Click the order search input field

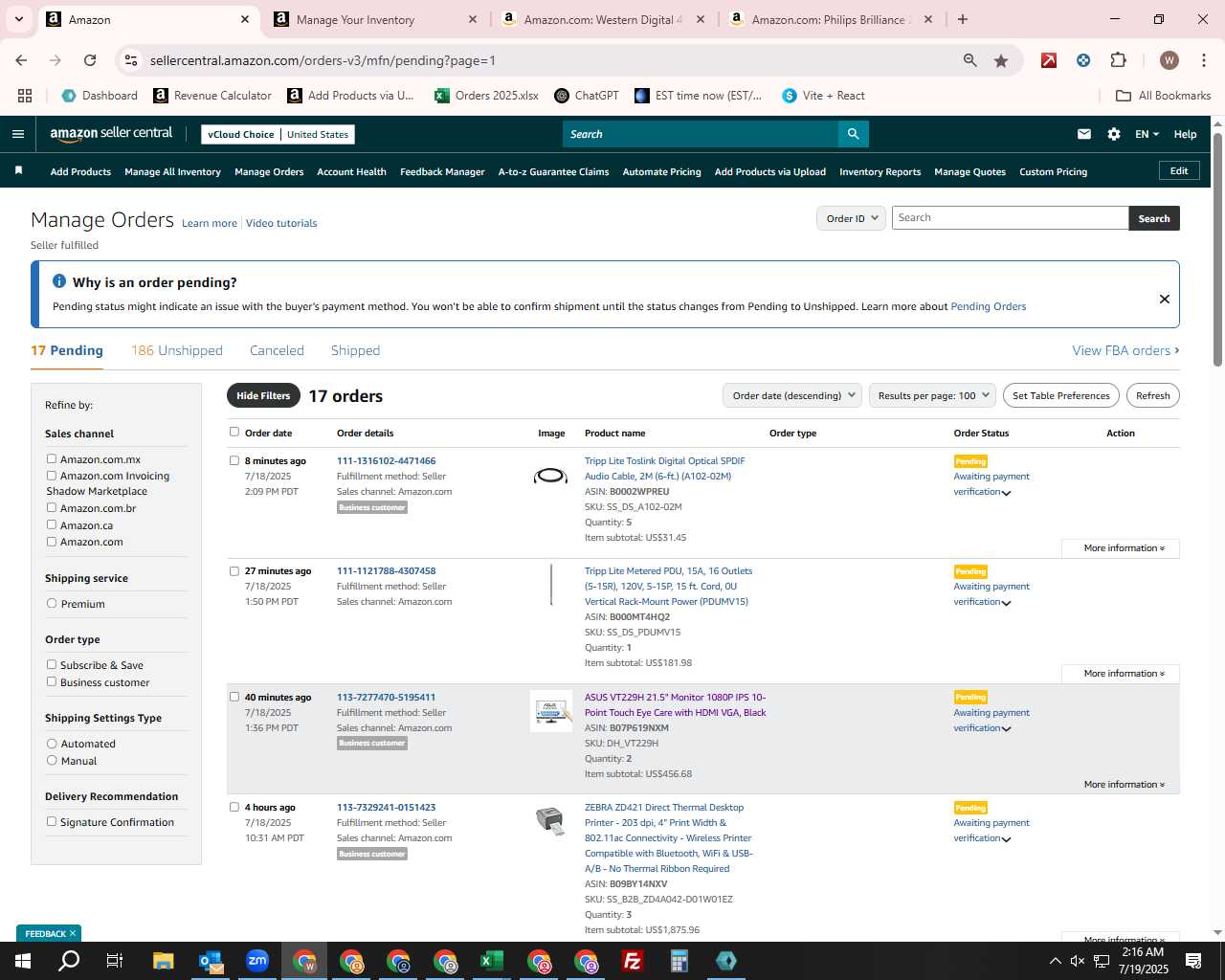pos(1010,218)
